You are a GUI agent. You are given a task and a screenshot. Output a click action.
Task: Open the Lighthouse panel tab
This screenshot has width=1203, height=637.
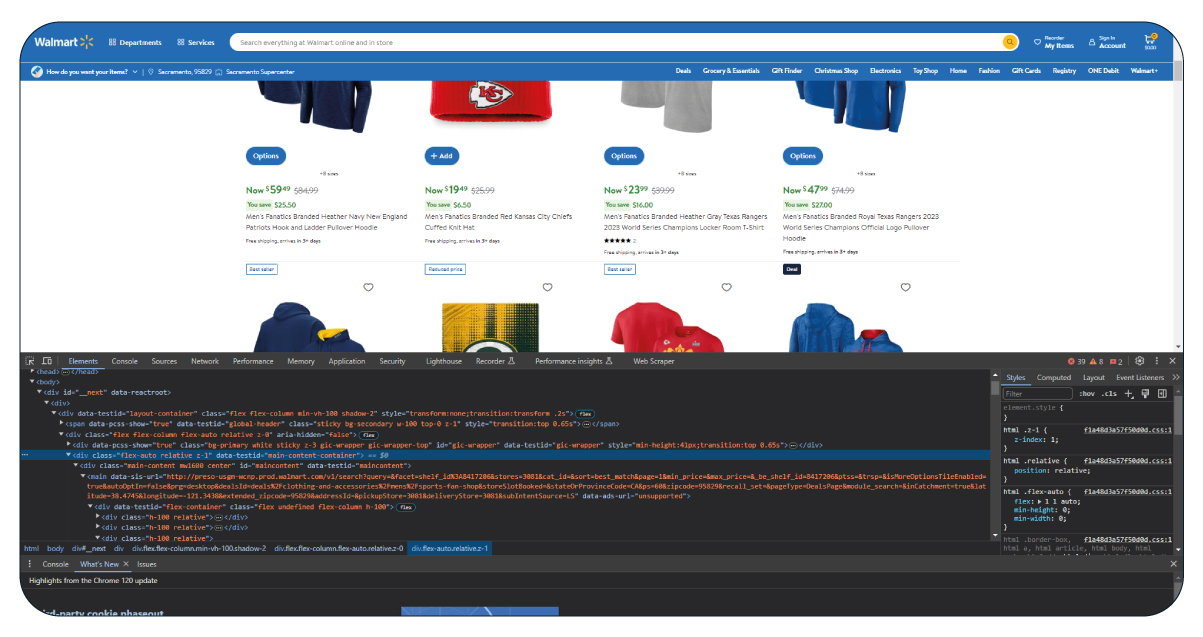pos(444,361)
